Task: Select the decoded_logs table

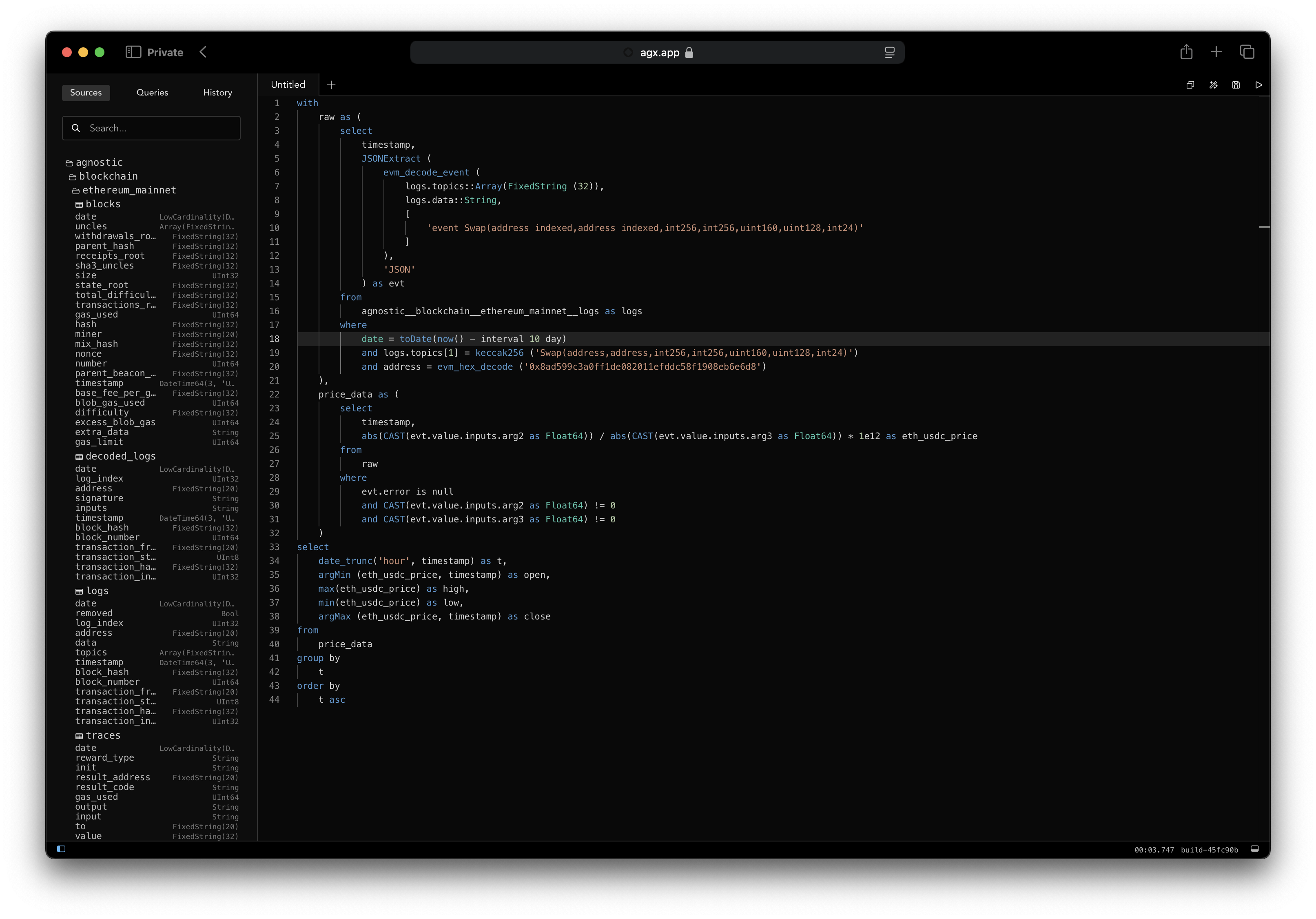Action: pyautogui.click(x=120, y=456)
